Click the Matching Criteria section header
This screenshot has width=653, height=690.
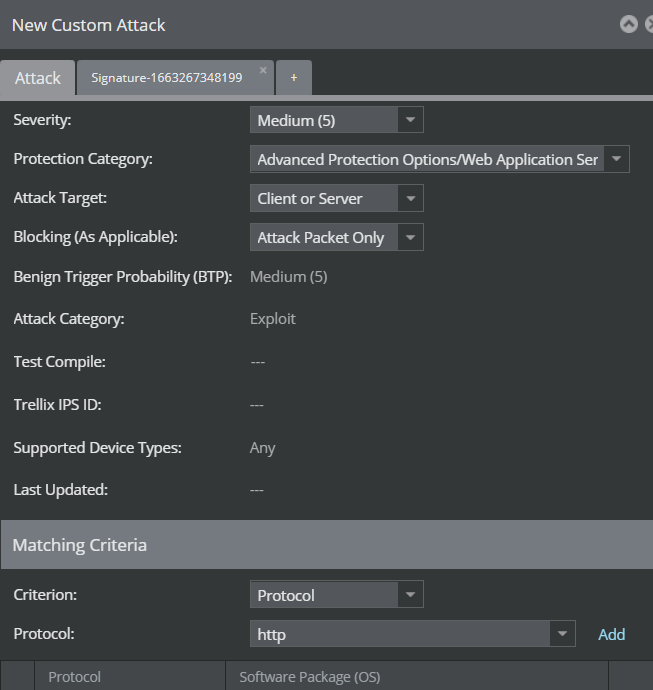327,545
